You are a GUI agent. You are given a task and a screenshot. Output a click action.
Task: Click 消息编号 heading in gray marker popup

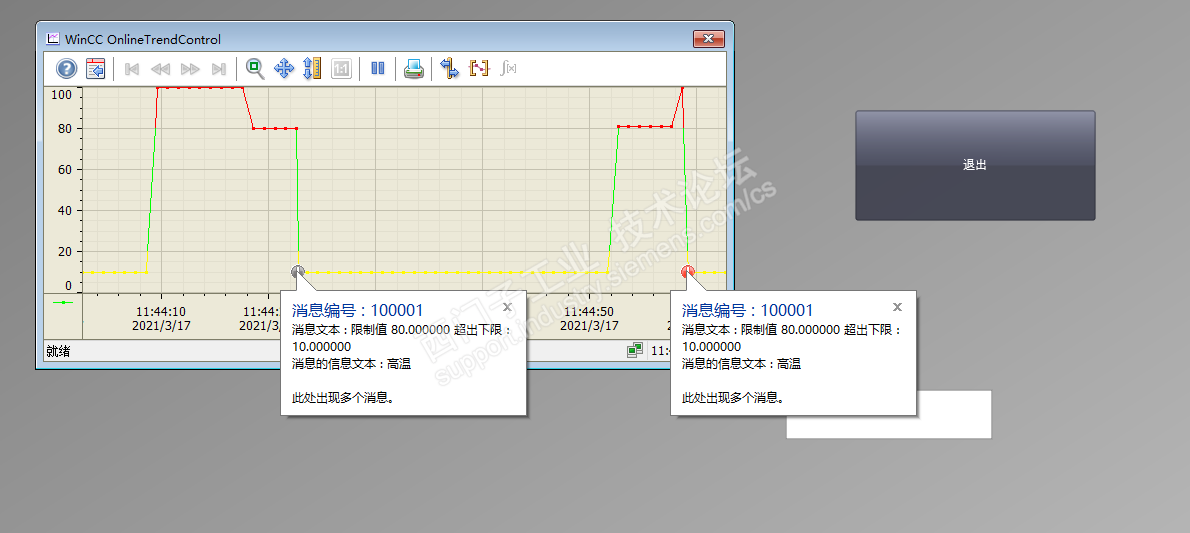(x=357, y=310)
